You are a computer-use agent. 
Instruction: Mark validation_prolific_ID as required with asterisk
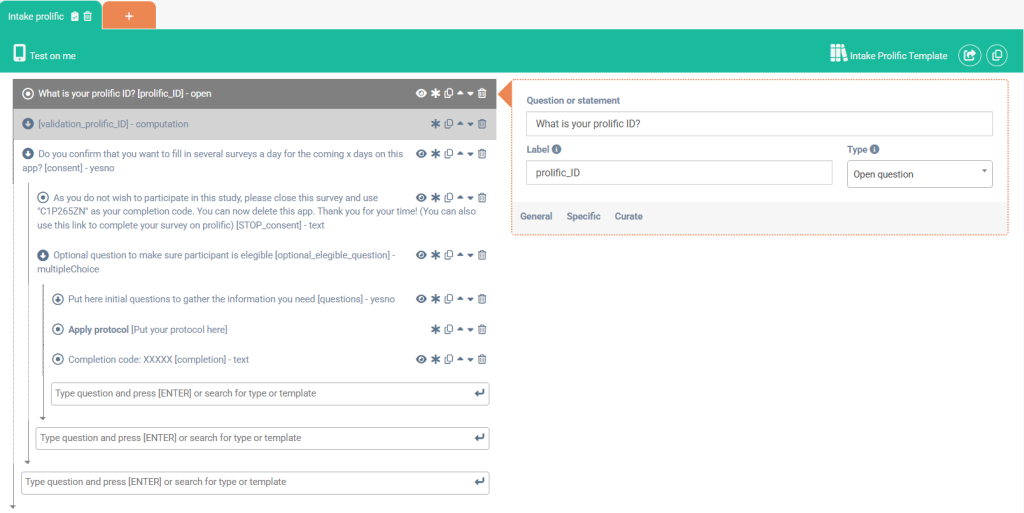pos(435,124)
